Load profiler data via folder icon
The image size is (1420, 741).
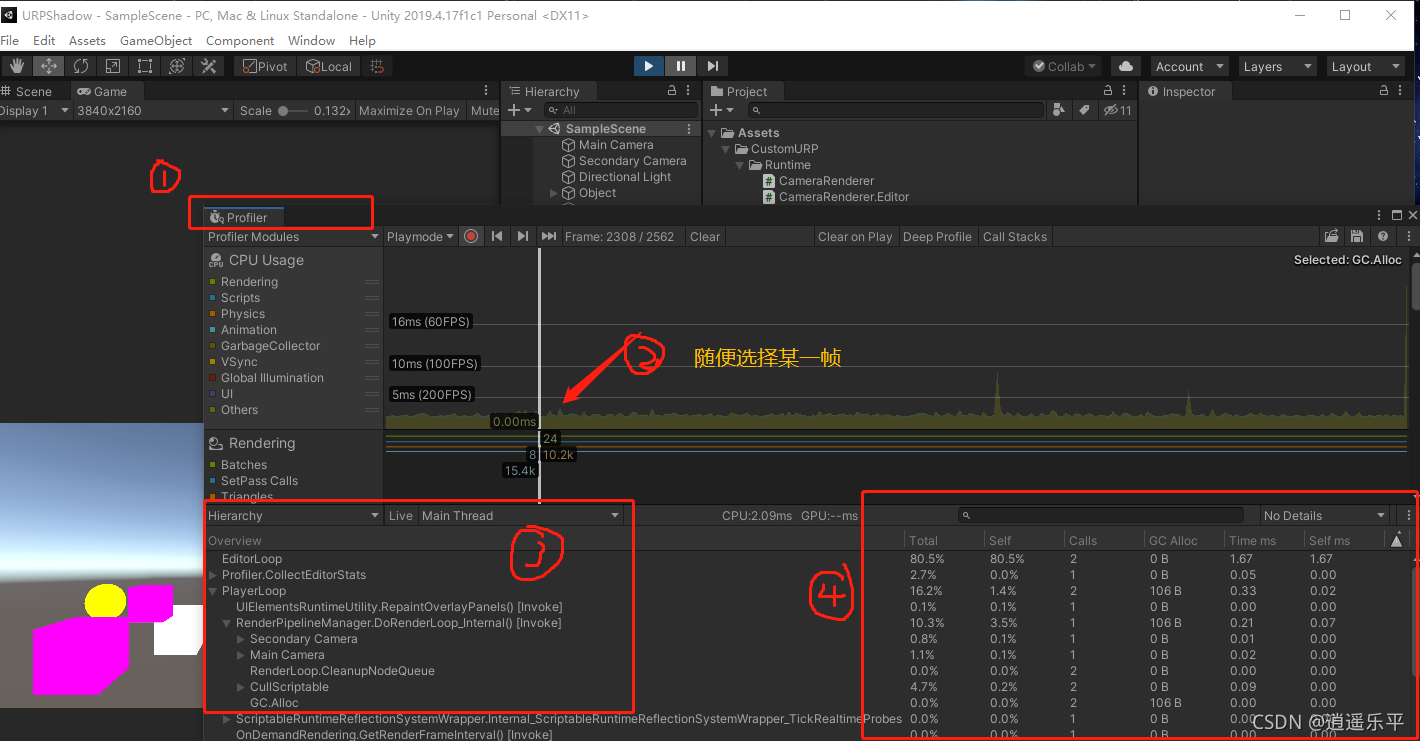(1332, 236)
